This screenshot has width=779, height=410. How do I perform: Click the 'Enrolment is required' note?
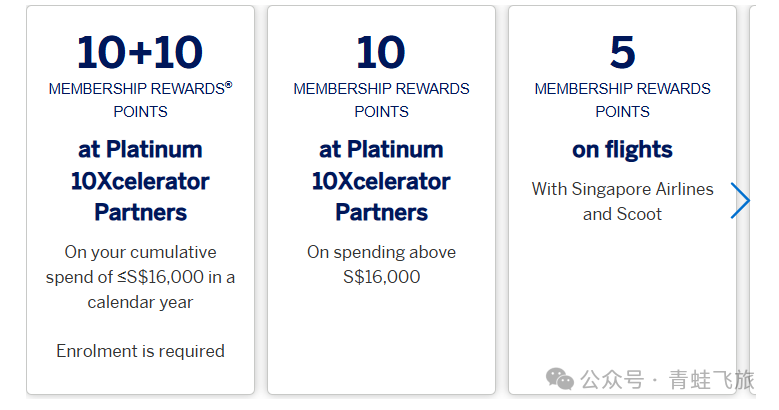[x=140, y=351]
